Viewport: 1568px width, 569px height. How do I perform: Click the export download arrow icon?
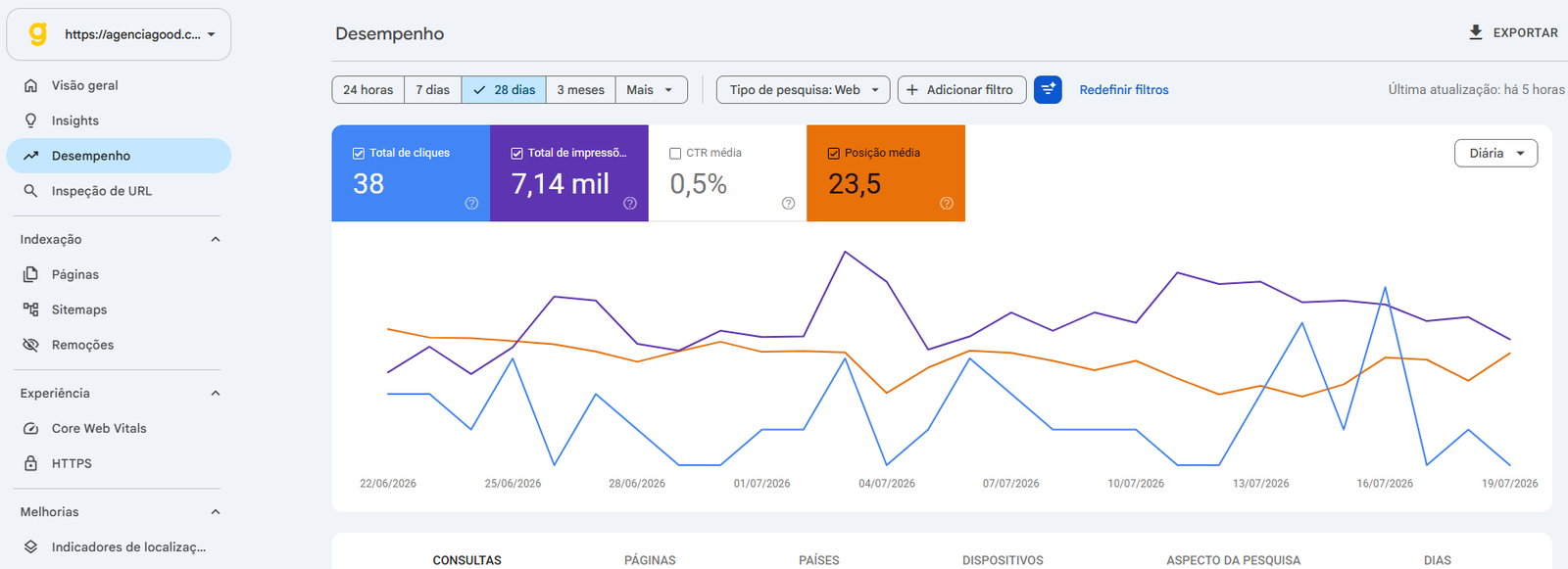coord(1476,32)
